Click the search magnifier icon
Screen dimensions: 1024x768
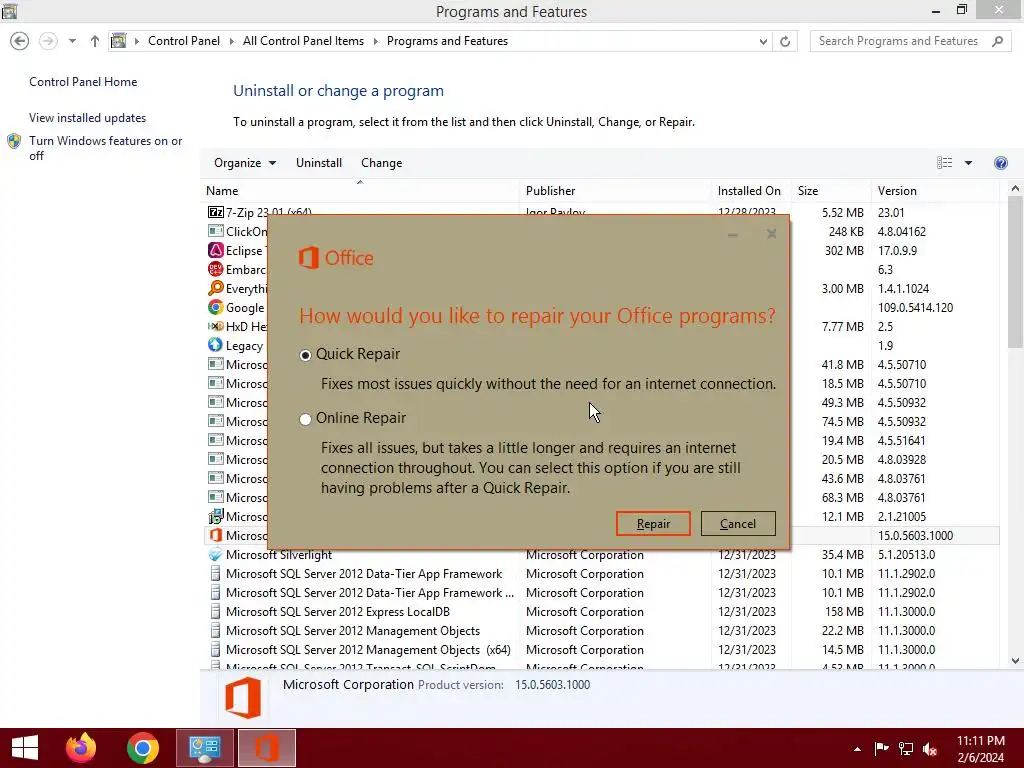(997, 41)
